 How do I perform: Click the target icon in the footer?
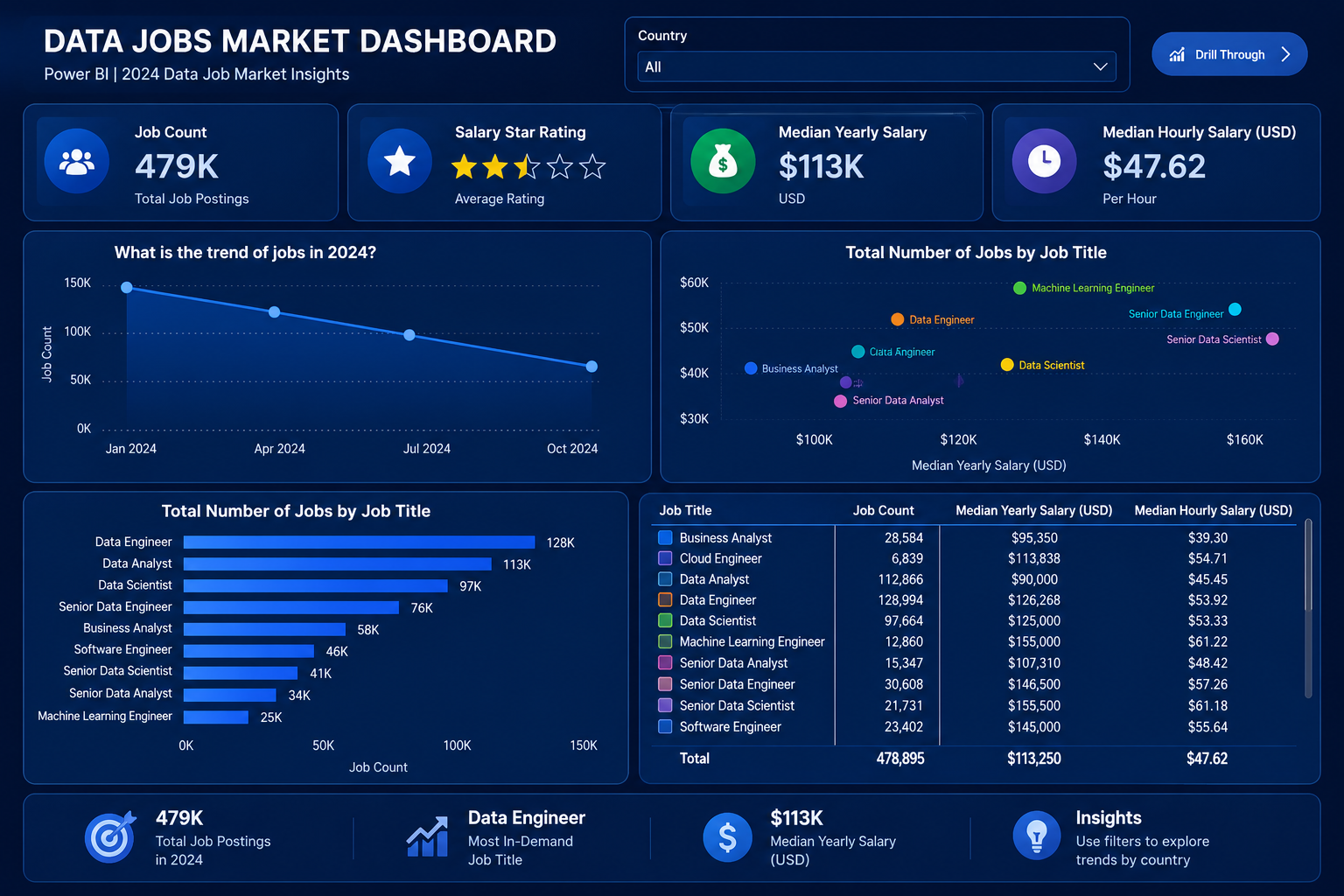click(x=110, y=836)
